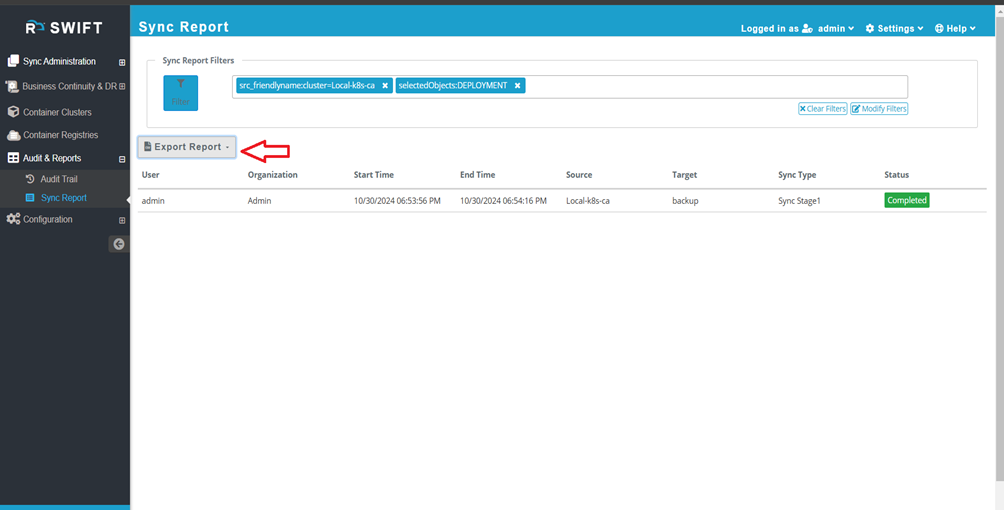
Task: Collapse the sidebar with the arrow button
Action: coord(118,244)
